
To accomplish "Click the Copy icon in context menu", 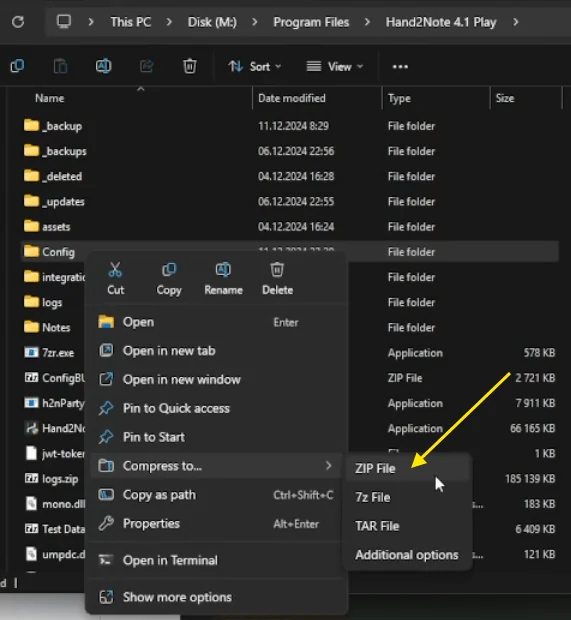I will tap(169, 270).
